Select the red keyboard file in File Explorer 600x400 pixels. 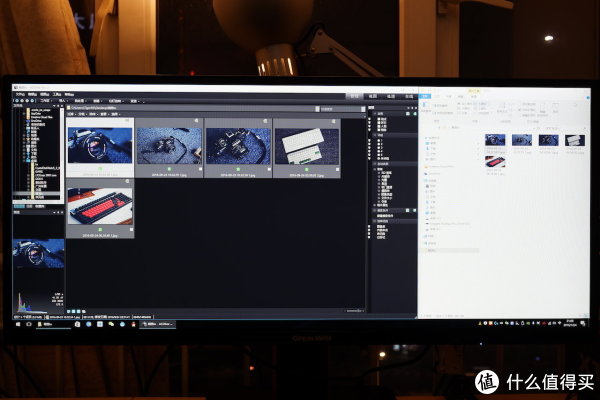point(495,165)
